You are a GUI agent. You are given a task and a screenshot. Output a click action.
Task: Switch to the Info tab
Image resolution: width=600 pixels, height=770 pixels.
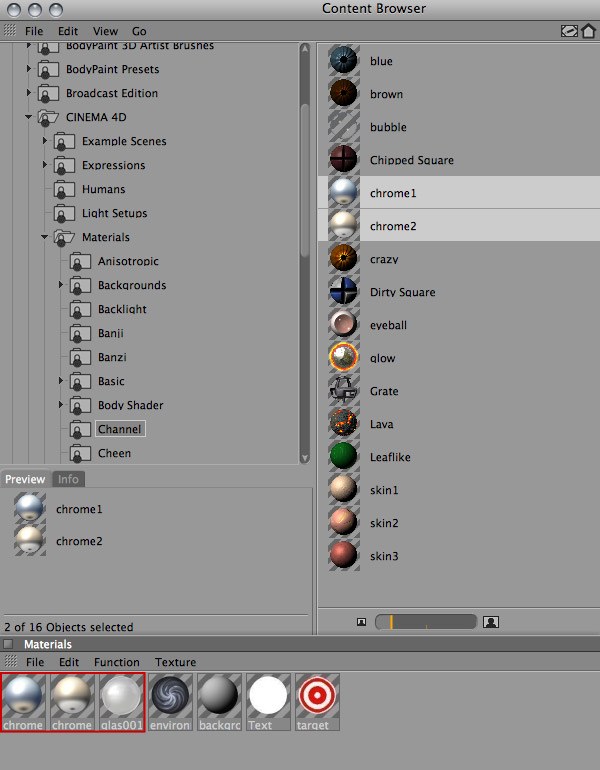(68, 479)
